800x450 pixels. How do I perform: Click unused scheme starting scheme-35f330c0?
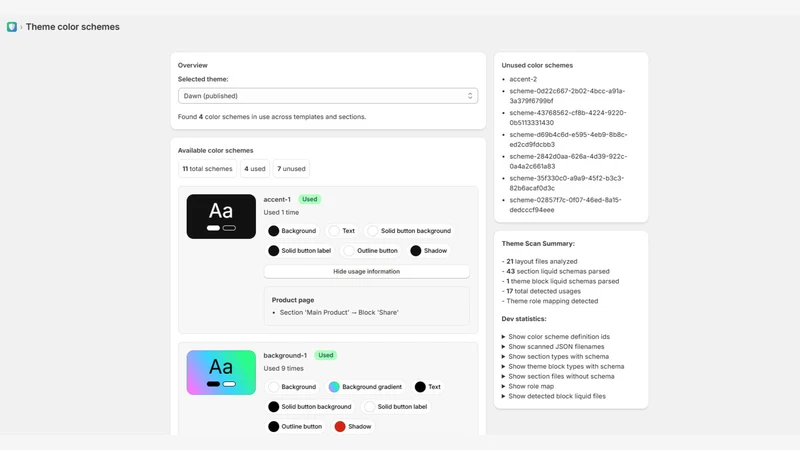(x=567, y=183)
